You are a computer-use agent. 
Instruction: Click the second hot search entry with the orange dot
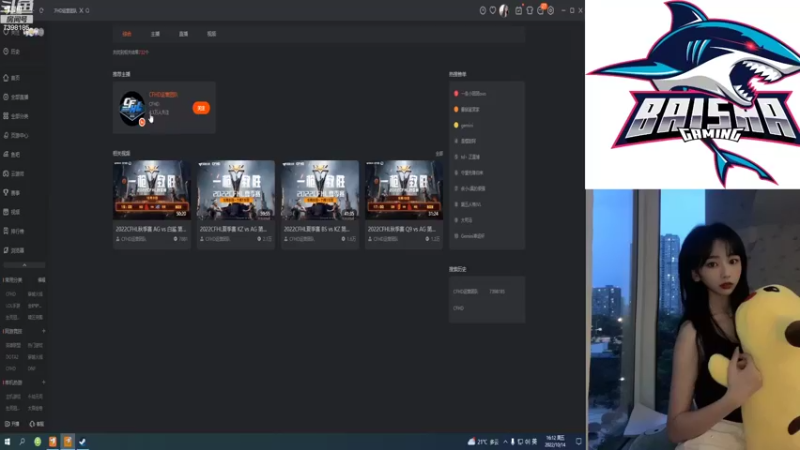pyautogui.click(x=467, y=109)
